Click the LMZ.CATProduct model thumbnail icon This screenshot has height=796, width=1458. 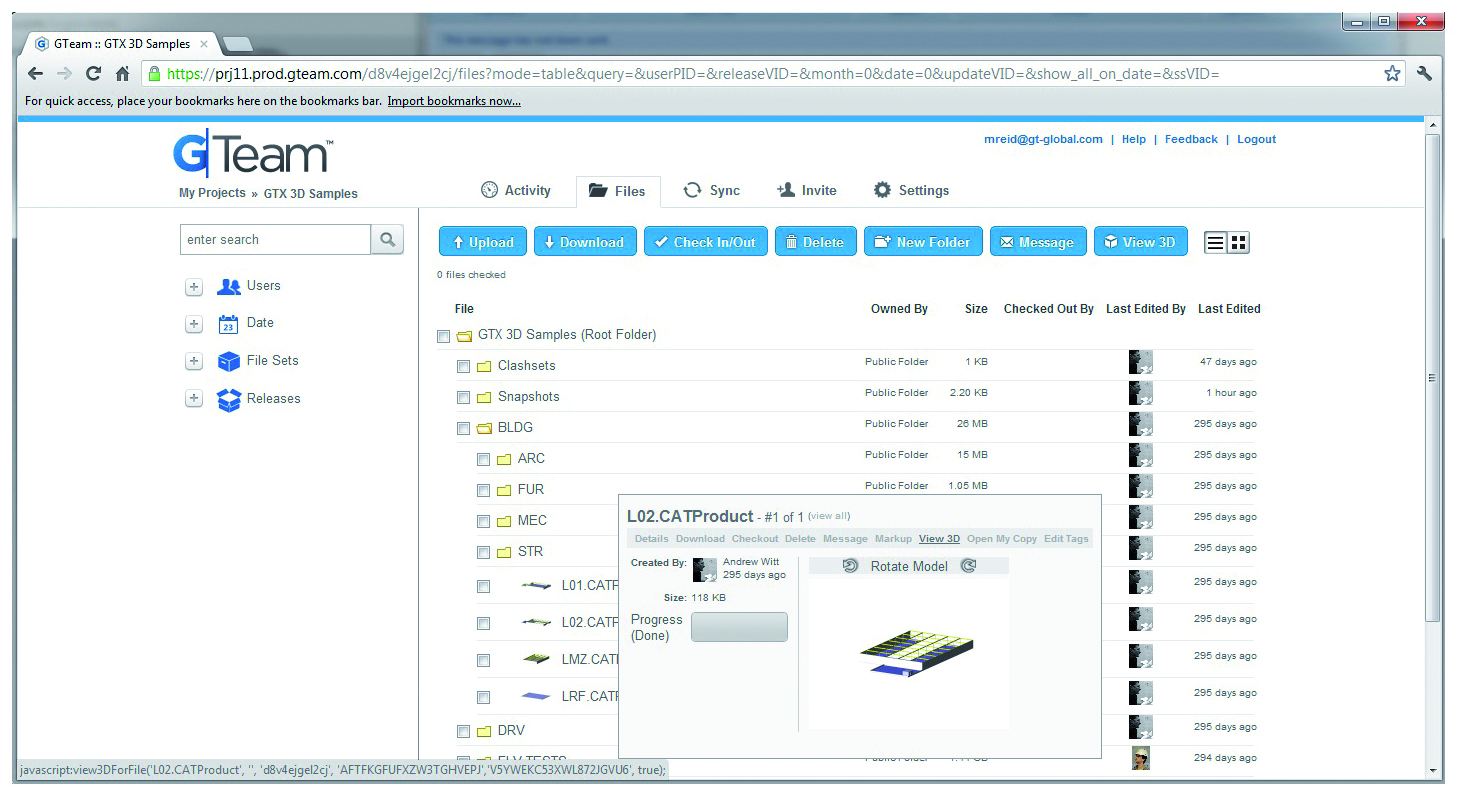coord(536,659)
